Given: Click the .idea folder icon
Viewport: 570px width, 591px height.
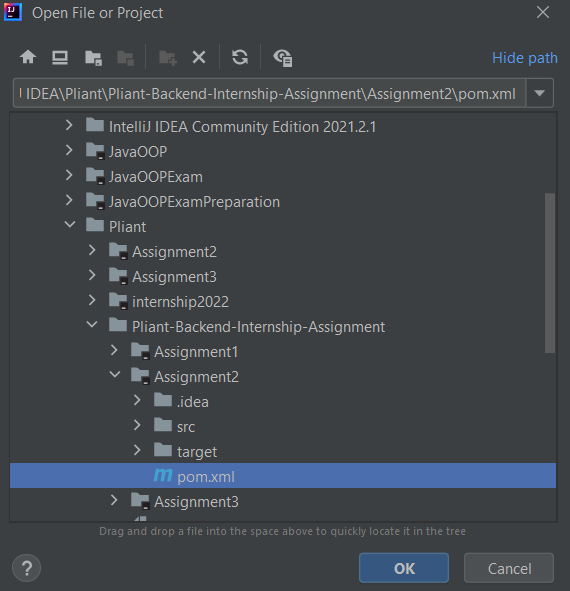Looking at the screenshot, I should point(163,400).
